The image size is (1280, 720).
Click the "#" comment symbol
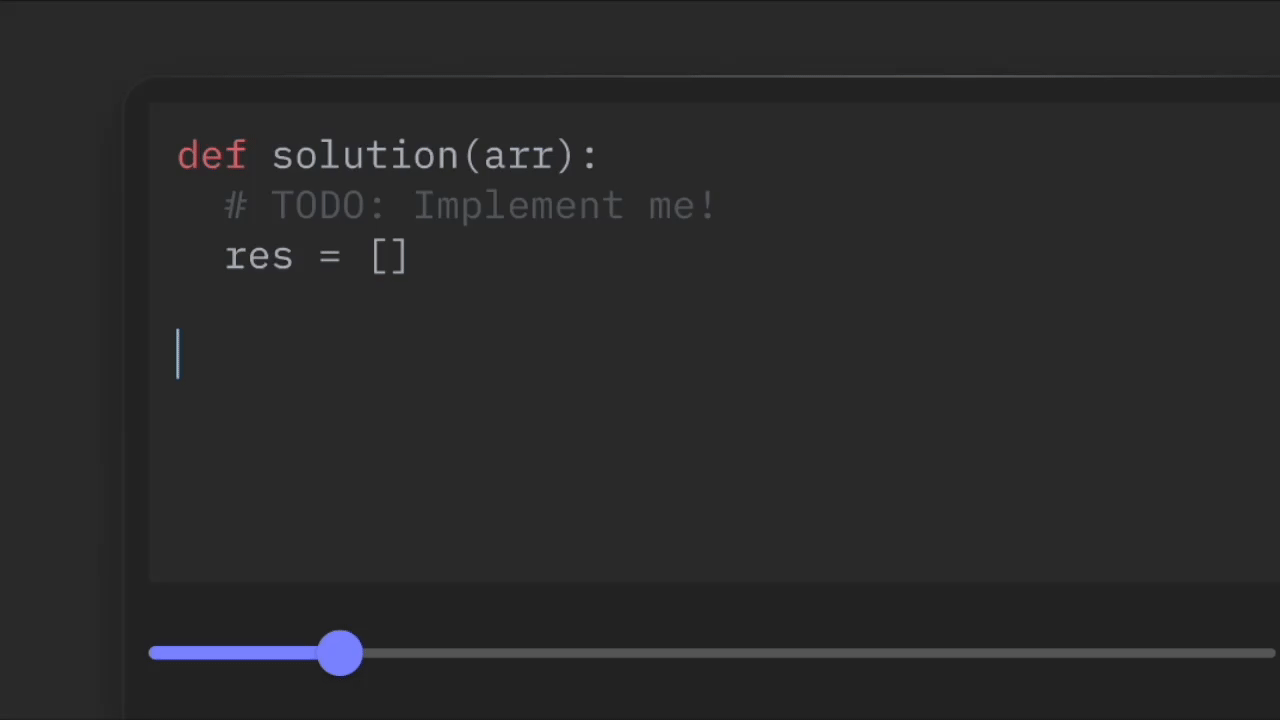click(235, 206)
